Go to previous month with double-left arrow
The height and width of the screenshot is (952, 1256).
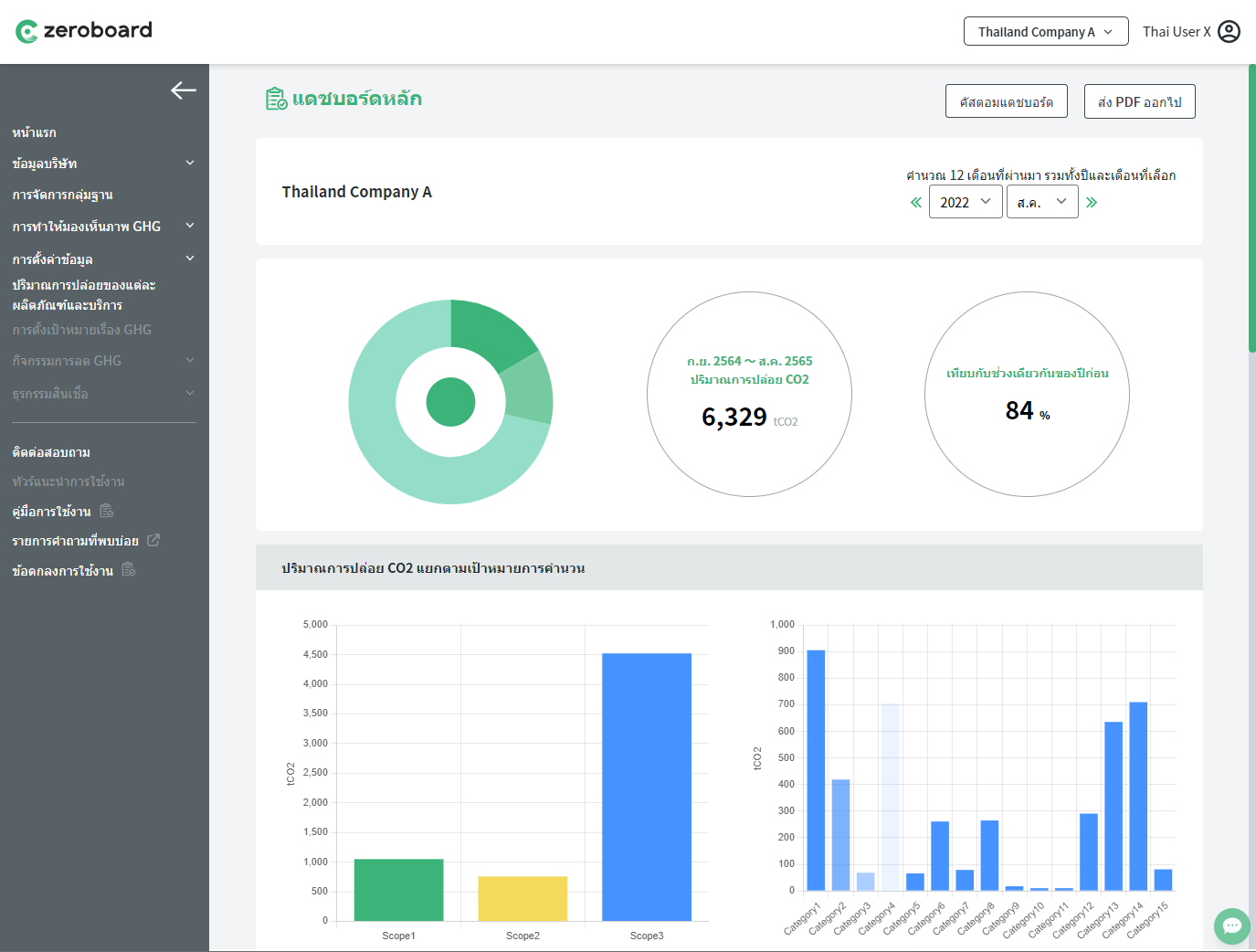click(x=915, y=203)
